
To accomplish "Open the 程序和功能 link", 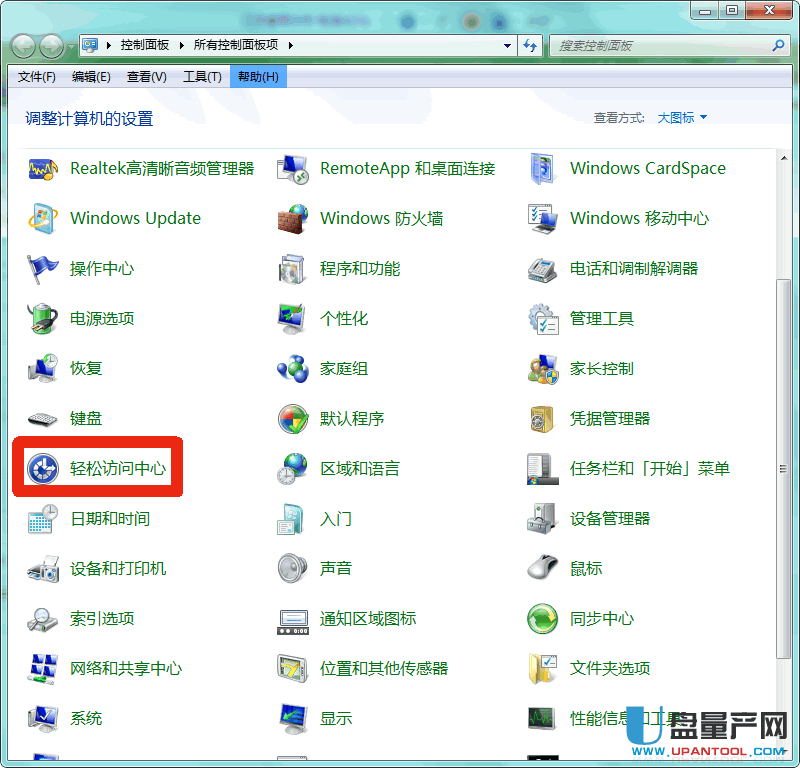I will 359,269.
